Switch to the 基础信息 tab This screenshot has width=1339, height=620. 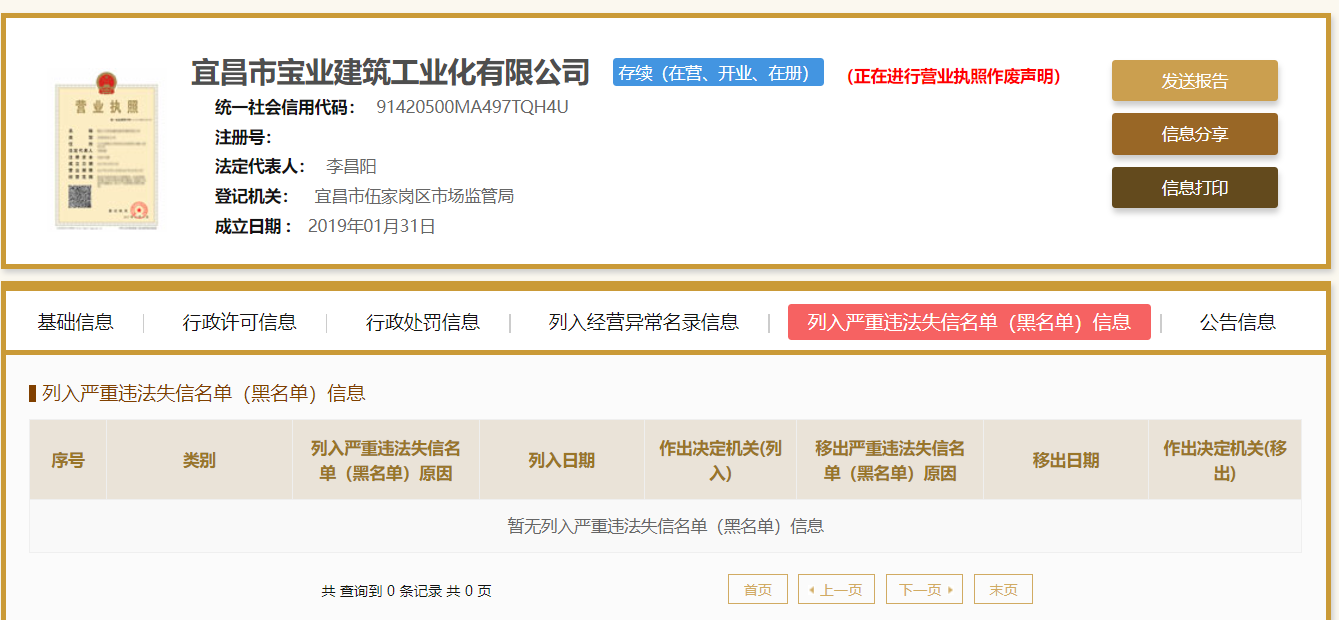point(76,322)
